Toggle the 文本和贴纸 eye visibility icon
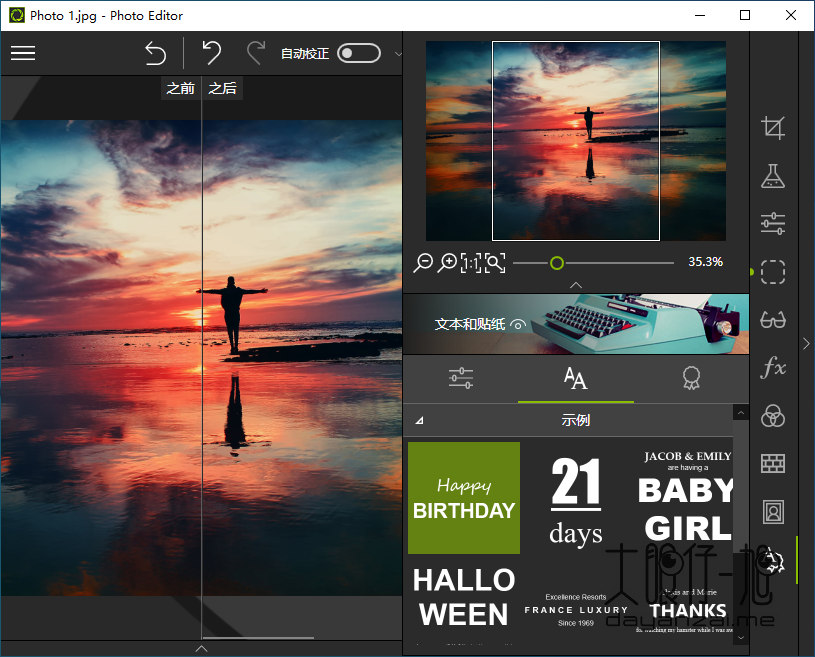Image resolution: width=815 pixels, height=657 pixels. pyautogui.click(x=518, y=325)
